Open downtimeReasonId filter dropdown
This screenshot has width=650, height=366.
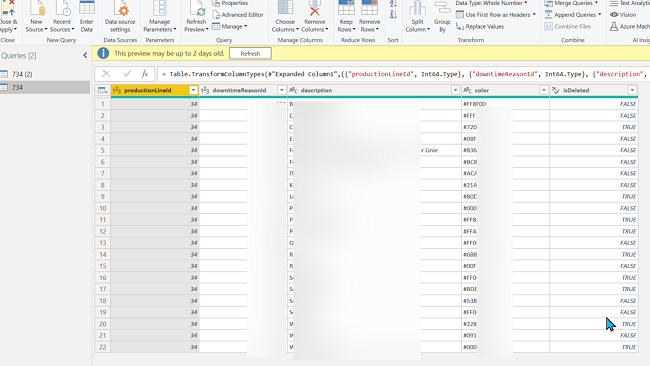[281, 90]
